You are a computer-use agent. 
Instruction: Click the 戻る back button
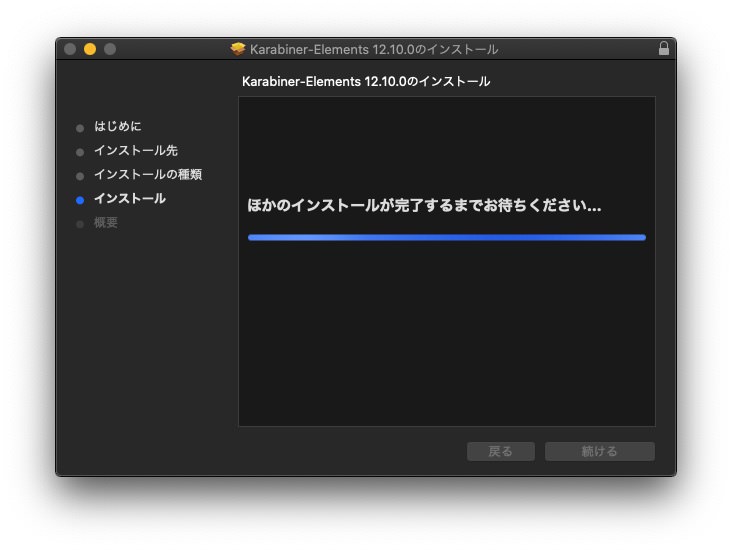[501, 451]
